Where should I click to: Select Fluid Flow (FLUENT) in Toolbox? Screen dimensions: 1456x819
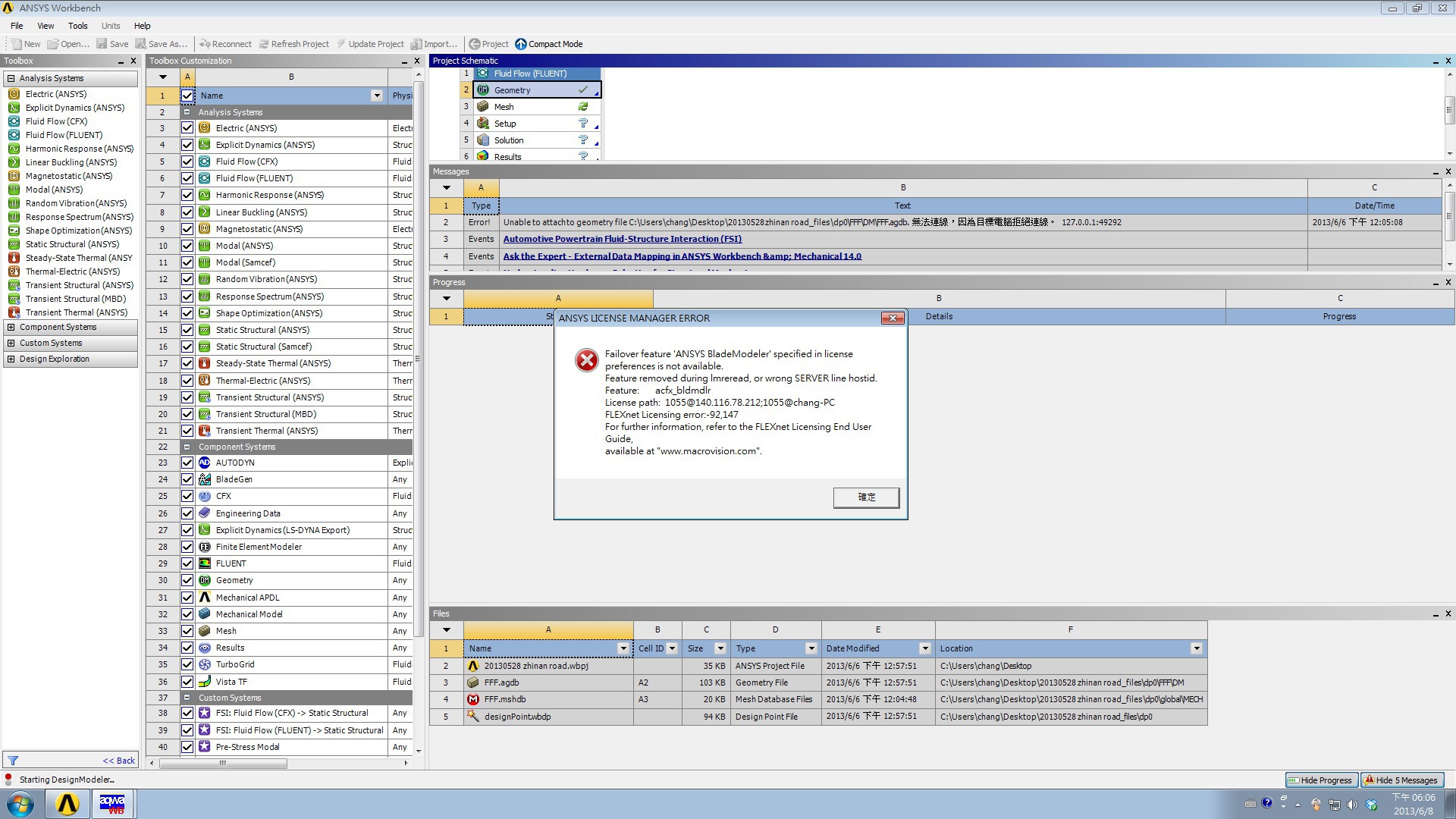(64, 135)
